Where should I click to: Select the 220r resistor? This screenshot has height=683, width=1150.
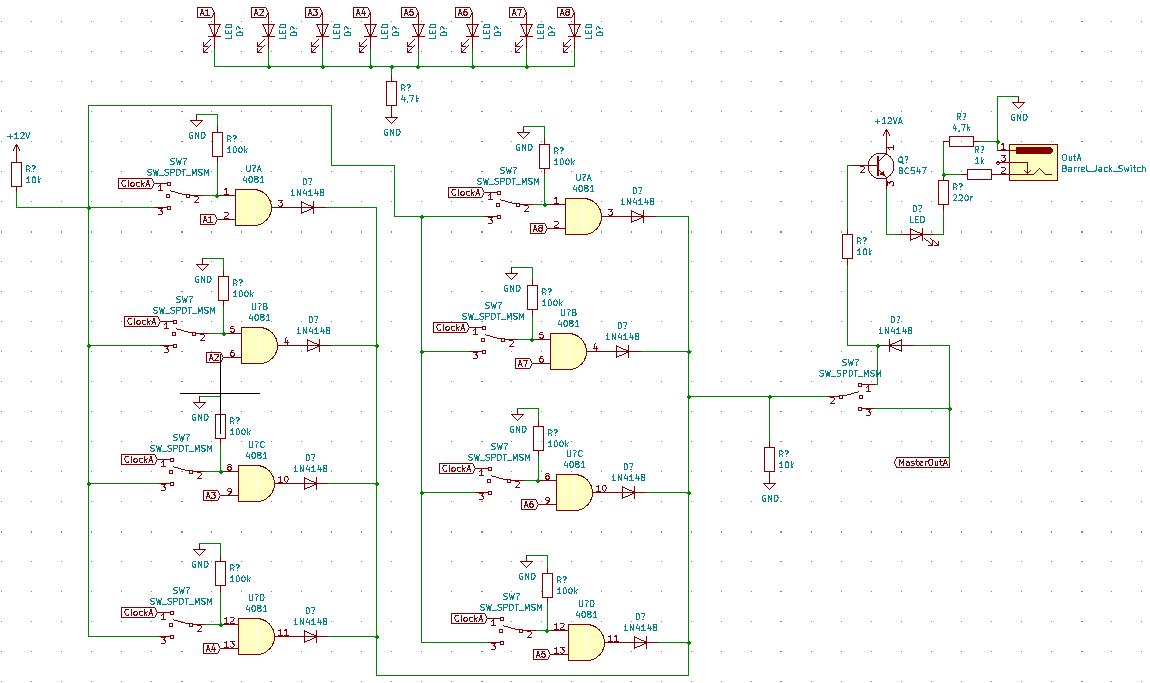pyautogui.click(x=943, y=192)
